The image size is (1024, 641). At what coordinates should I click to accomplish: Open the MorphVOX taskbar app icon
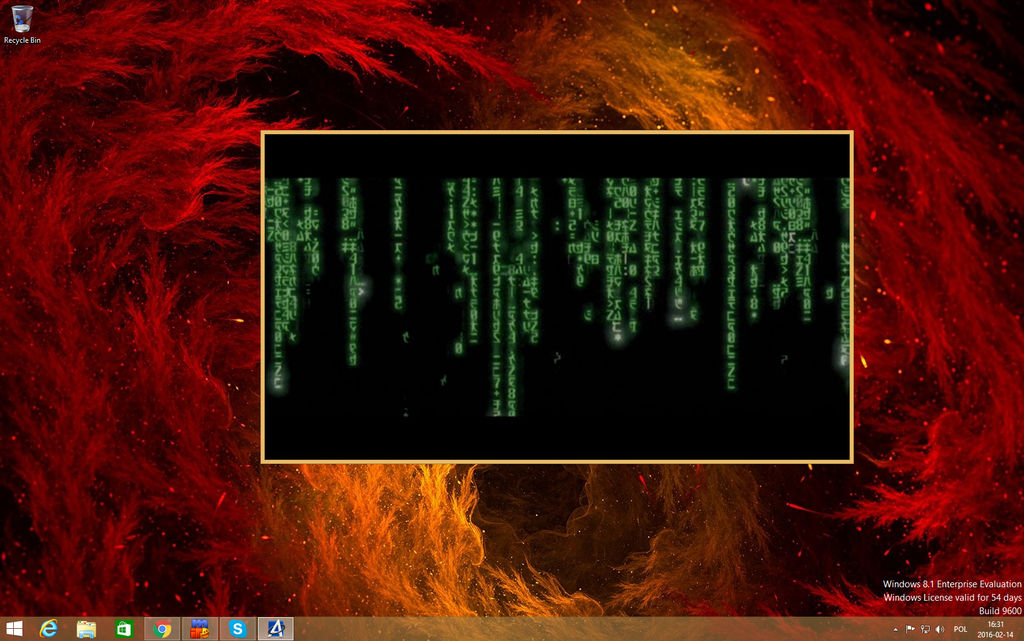point(200,629)
